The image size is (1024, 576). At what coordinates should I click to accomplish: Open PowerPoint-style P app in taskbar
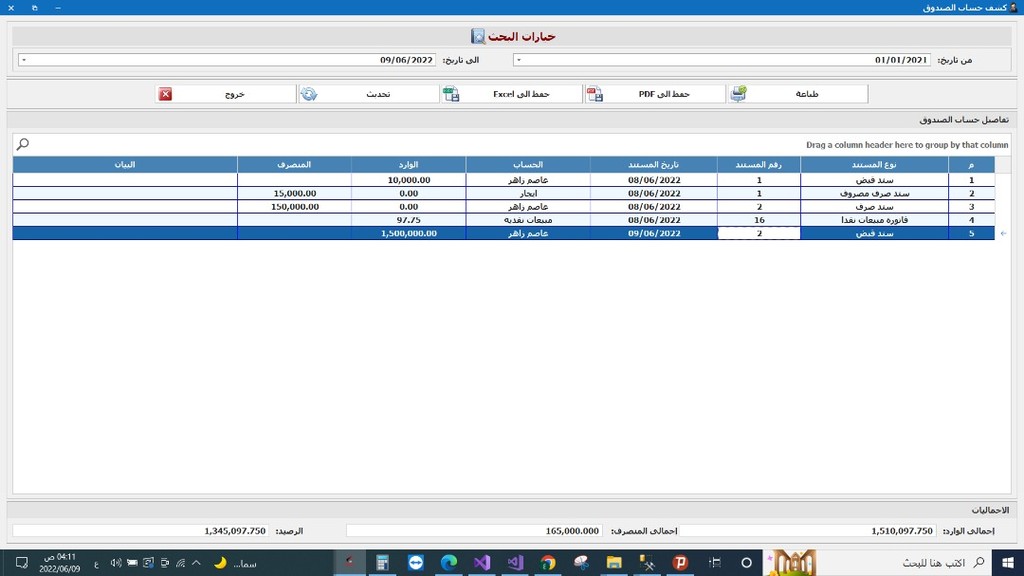coord(680,562)
